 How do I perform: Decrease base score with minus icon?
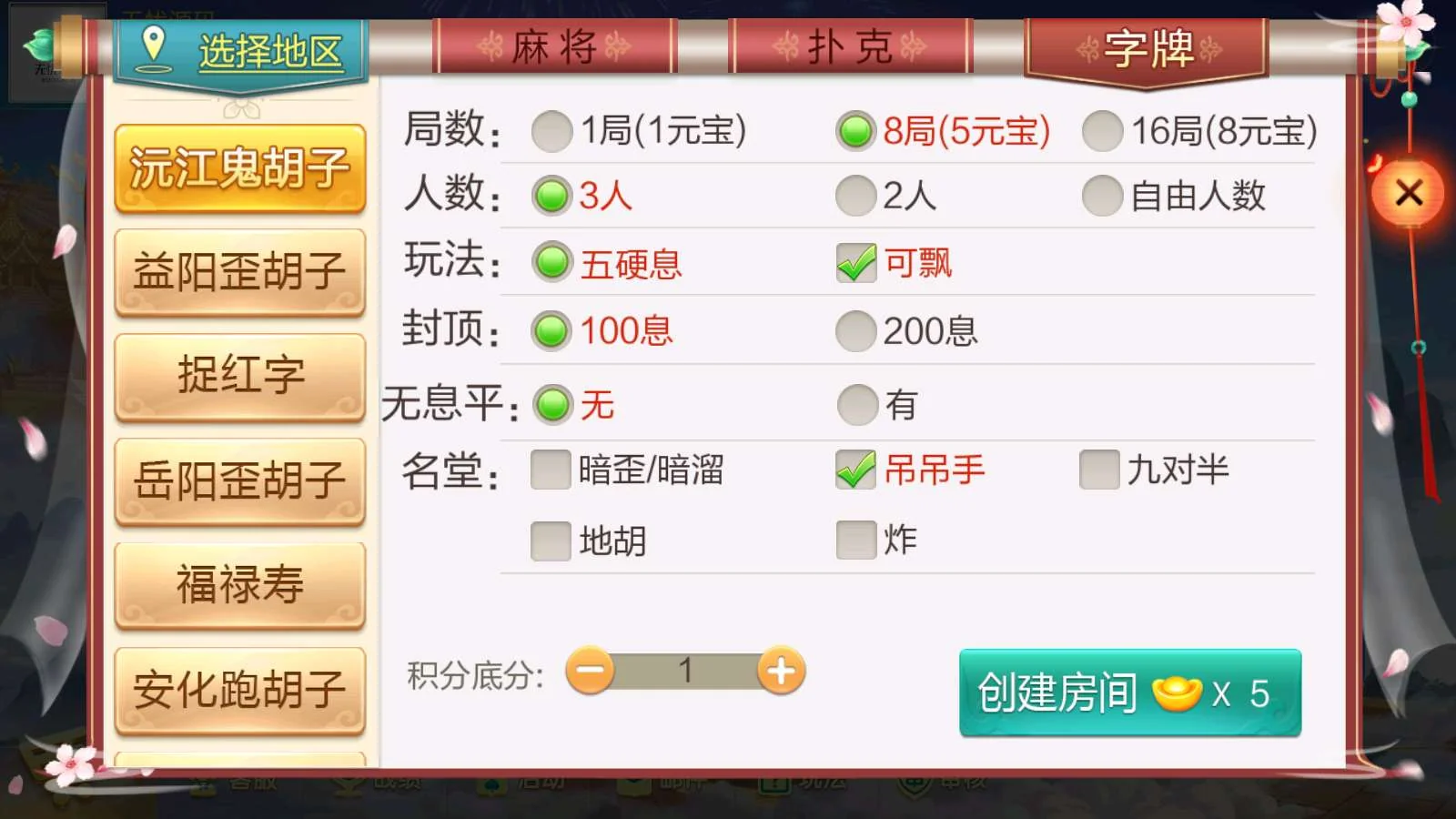point(590,672)
